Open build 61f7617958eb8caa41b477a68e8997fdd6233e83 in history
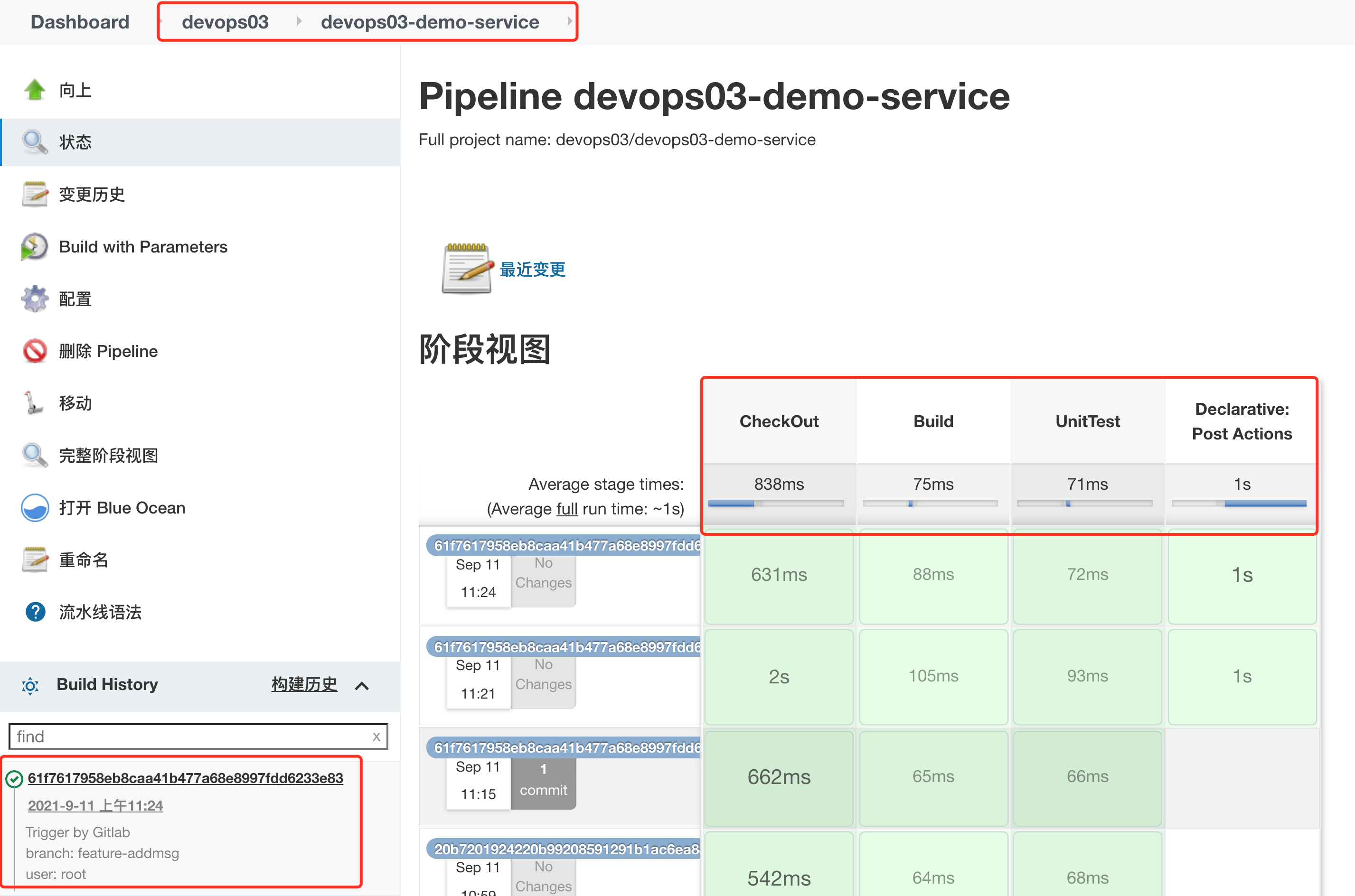The image size is (1355, 896). click(x=185, y=778)
